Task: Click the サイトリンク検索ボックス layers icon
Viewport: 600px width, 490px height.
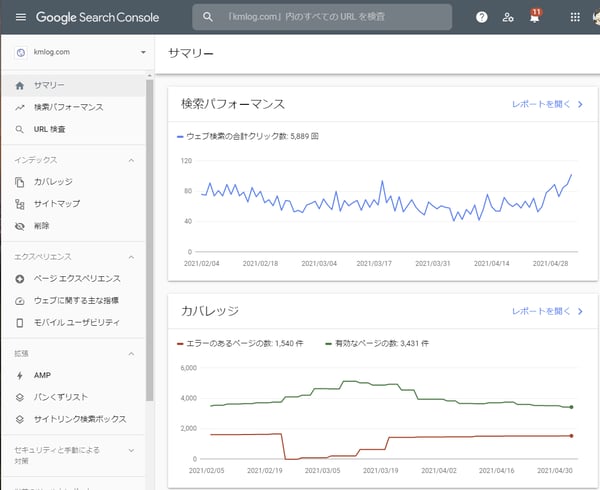Action: pos(20,419)
